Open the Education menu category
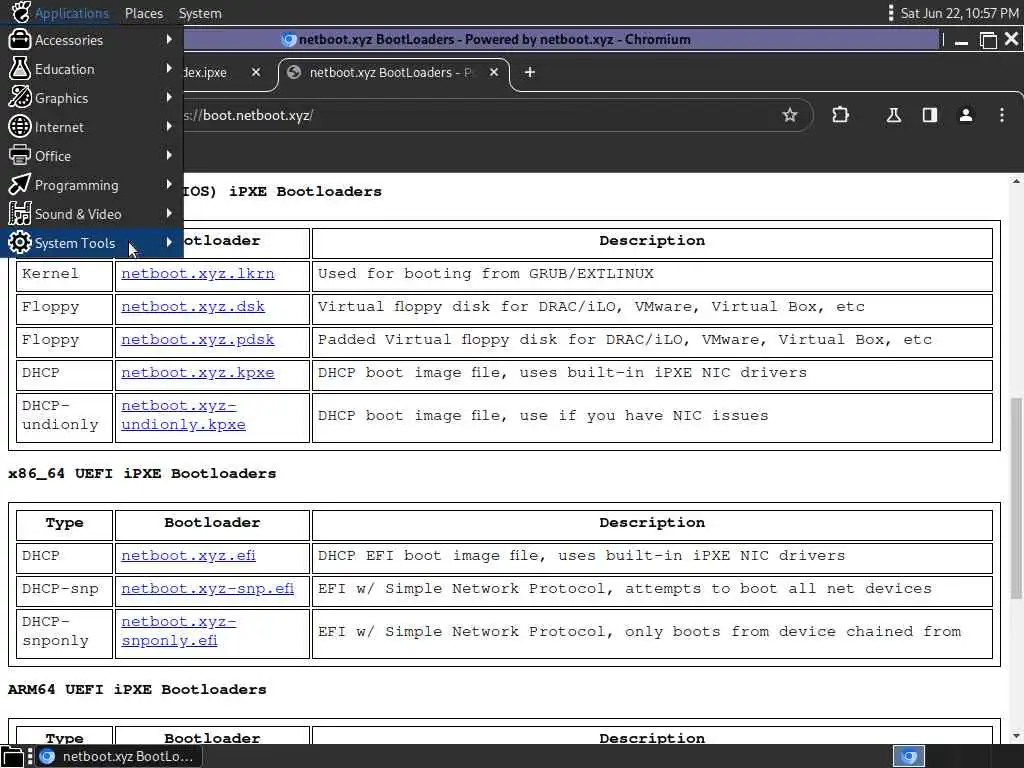The image size is (1024, 768). pos(91,69)
